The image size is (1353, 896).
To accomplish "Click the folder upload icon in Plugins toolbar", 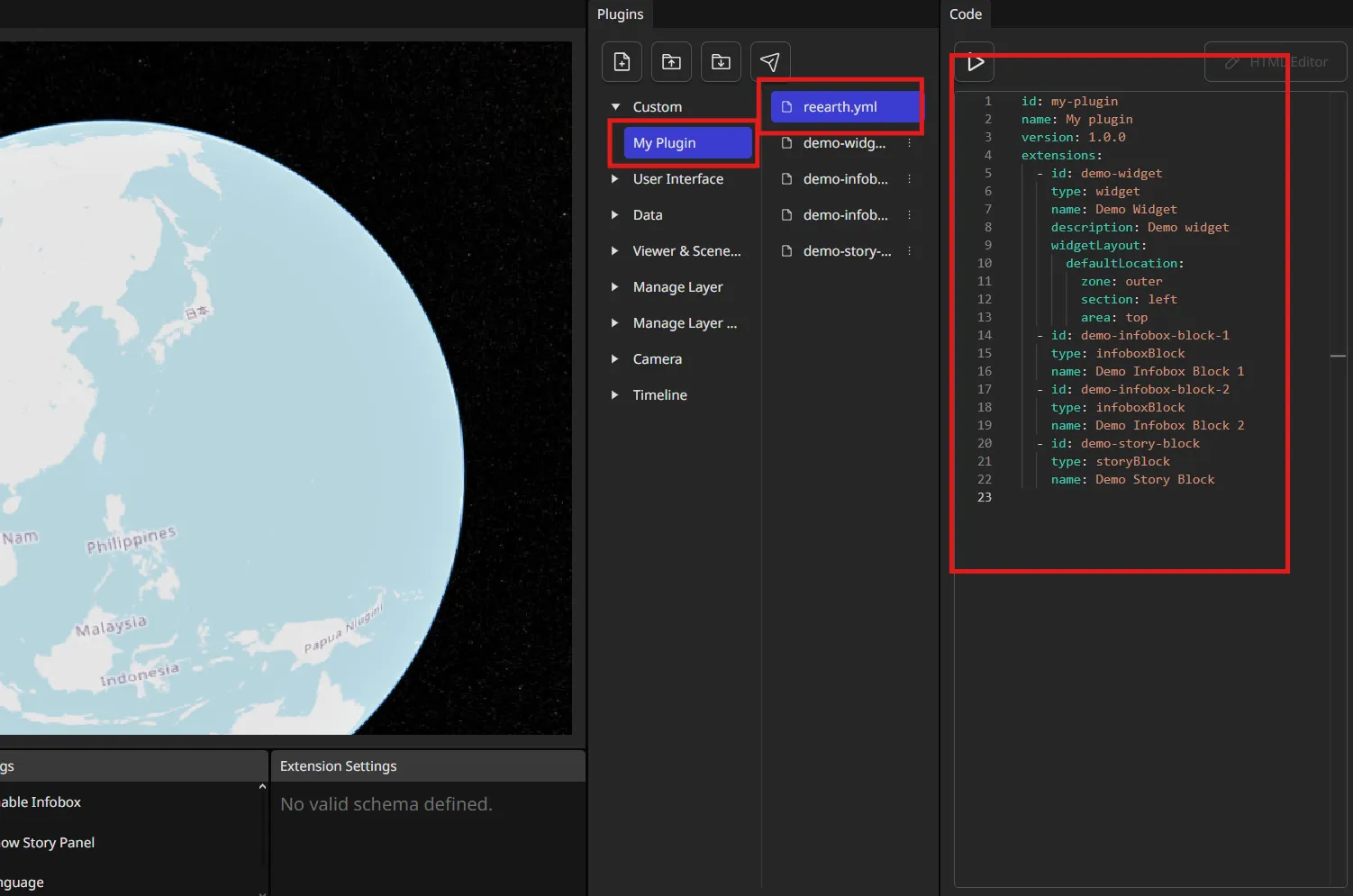I will click(x=671, y=61).
